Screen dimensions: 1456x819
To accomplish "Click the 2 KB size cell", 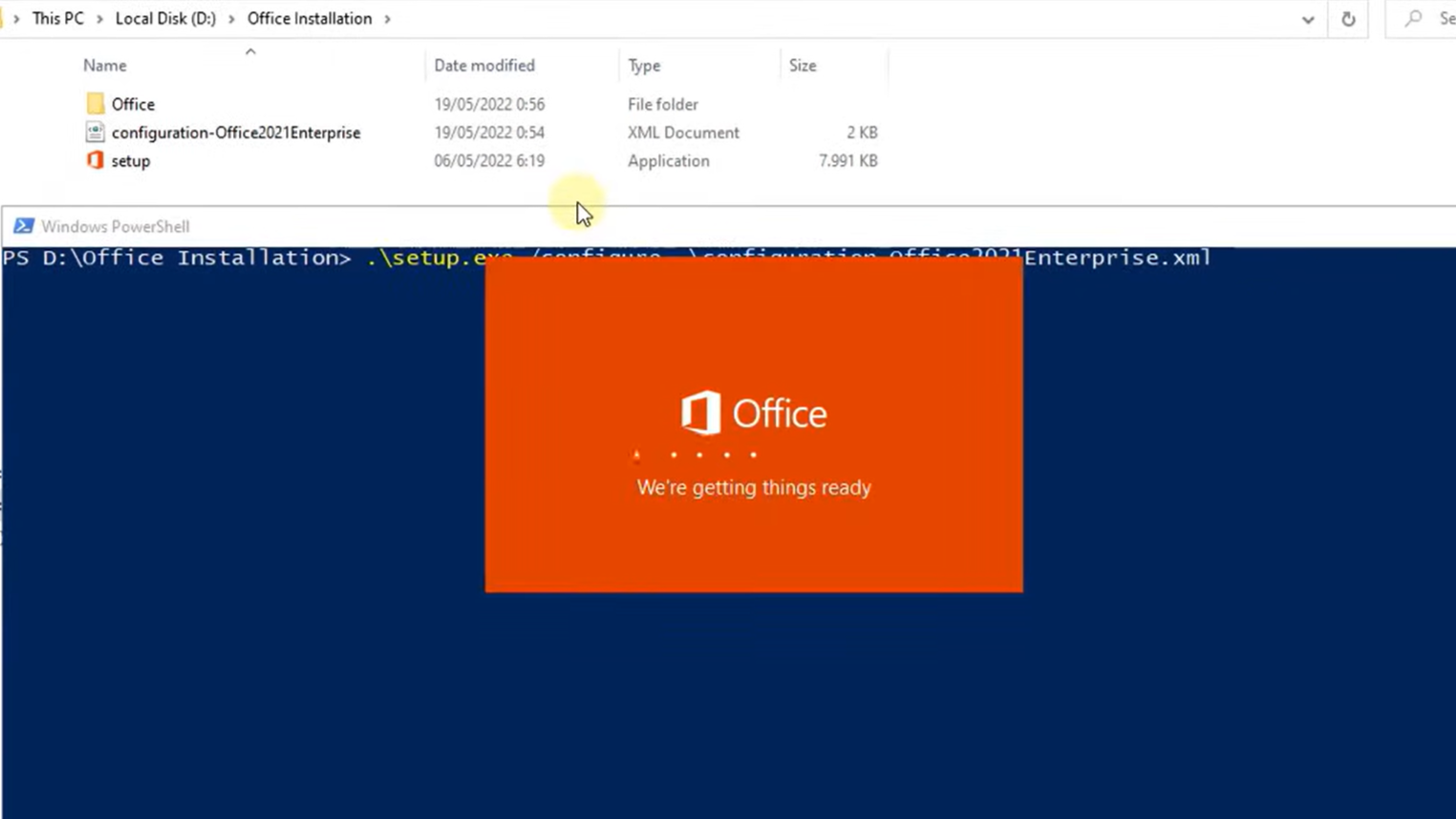I will point(862,133).
